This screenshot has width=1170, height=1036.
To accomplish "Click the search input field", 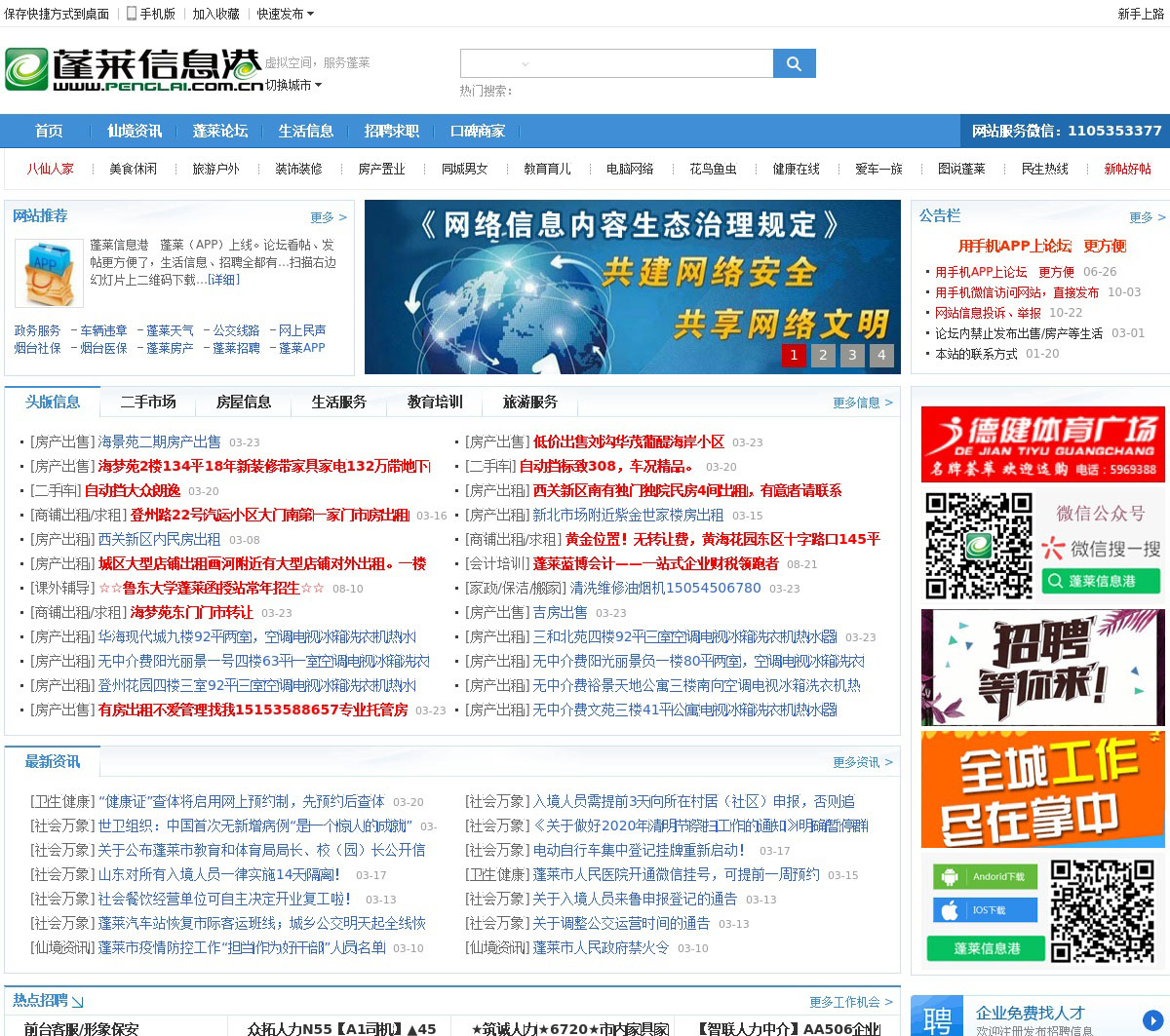I will coord(616,63).
